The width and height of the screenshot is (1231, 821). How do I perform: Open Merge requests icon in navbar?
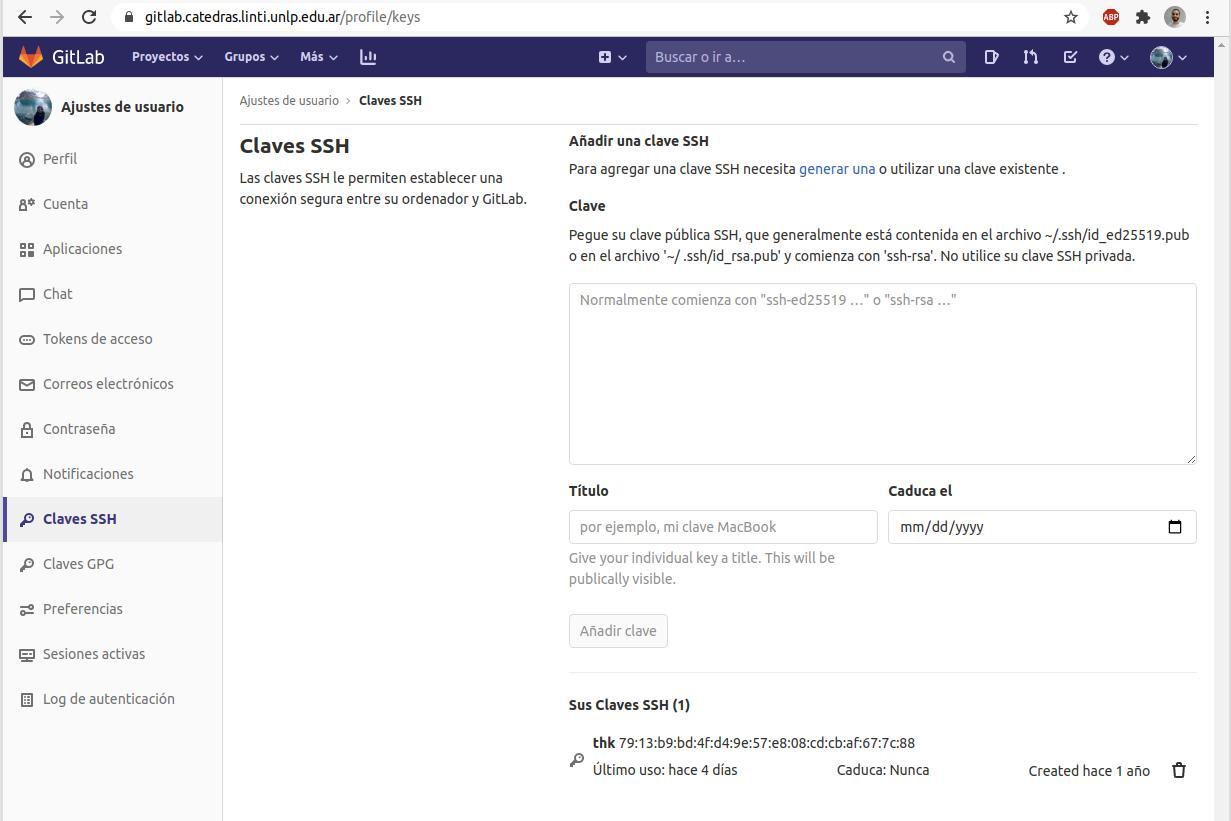tap(1030, 57)
